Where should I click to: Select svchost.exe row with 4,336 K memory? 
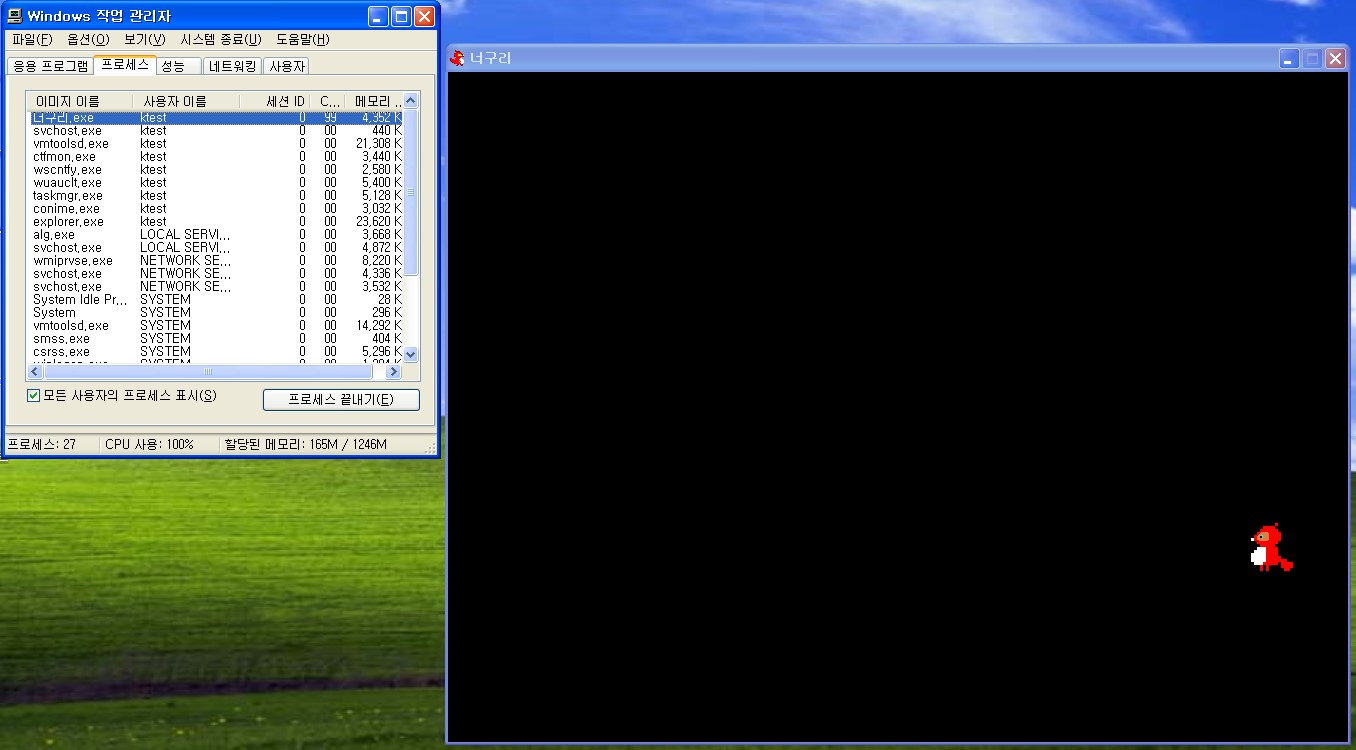point(215,273)
